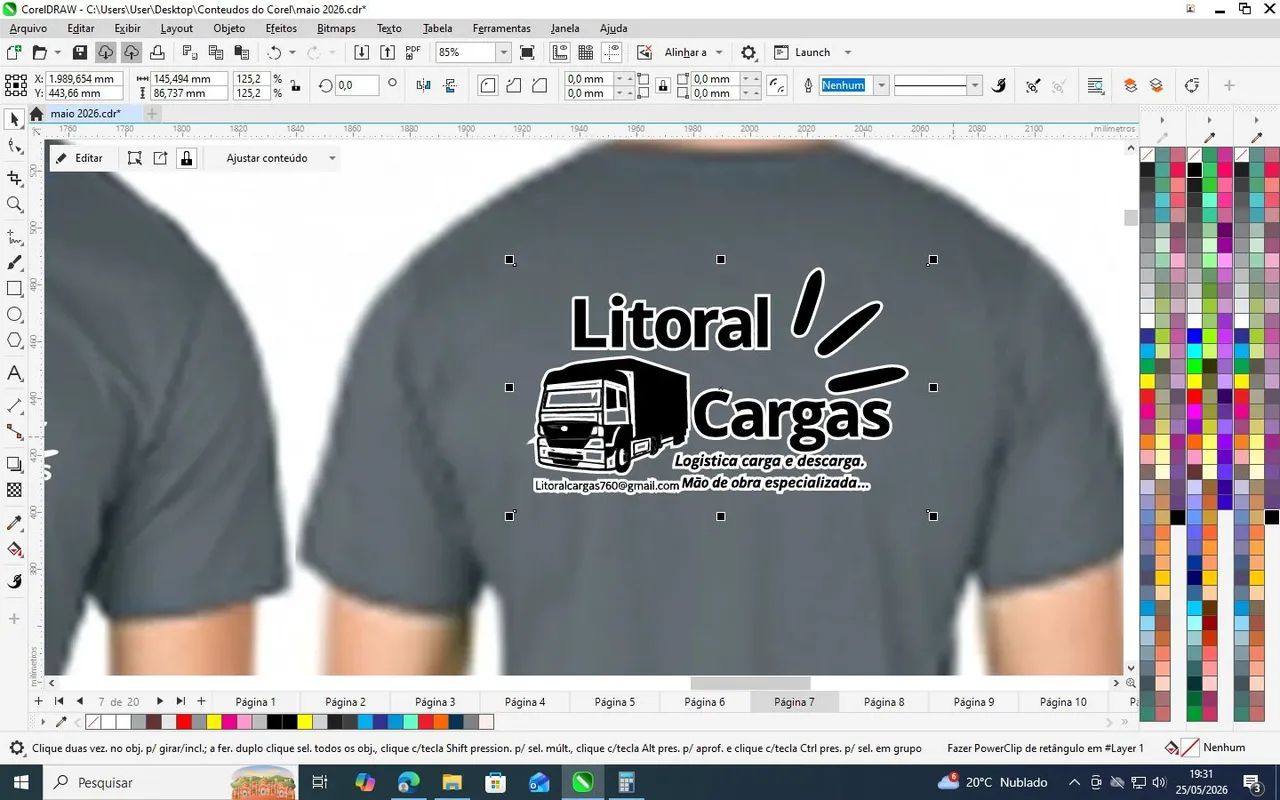The height and width of the screenshot is (800, 1280).
Task: Pick the no-color swatch in document palette
Action: pyautogui.click(x=93, y=722)
